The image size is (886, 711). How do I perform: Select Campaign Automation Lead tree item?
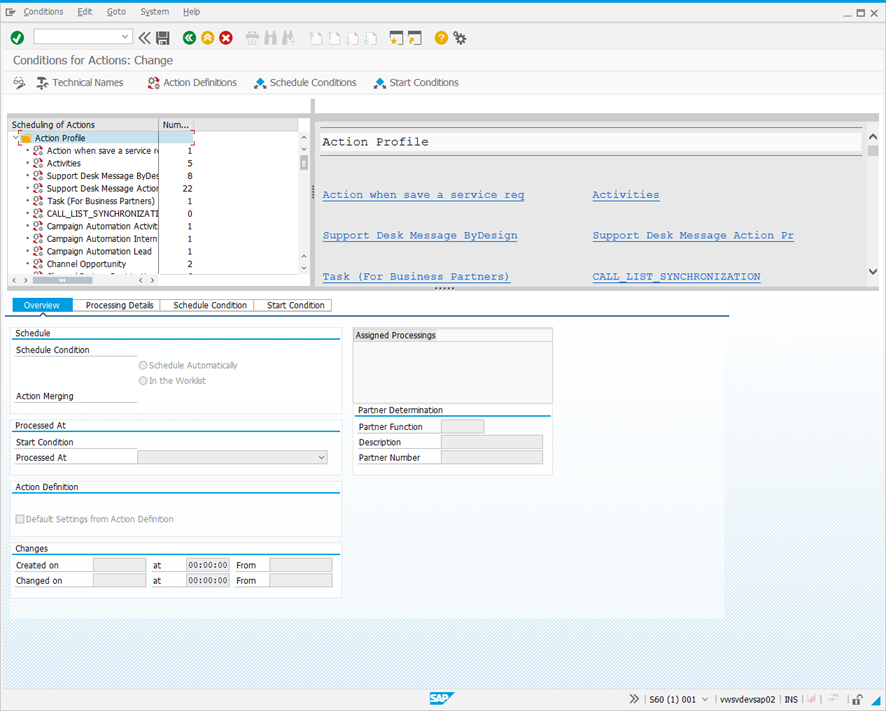pos(99,251)
